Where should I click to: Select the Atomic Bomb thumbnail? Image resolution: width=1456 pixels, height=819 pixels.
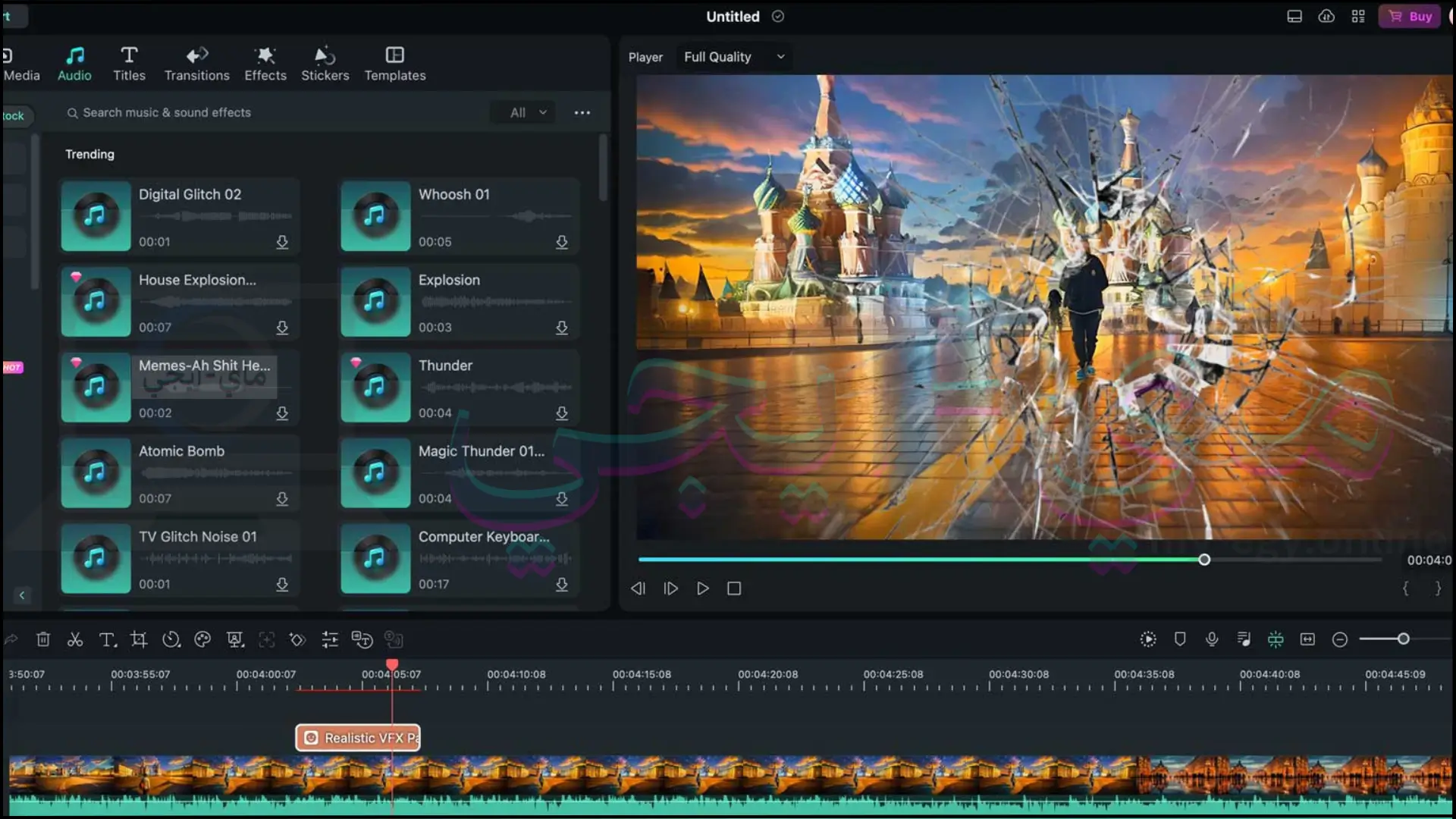point(96,472)
